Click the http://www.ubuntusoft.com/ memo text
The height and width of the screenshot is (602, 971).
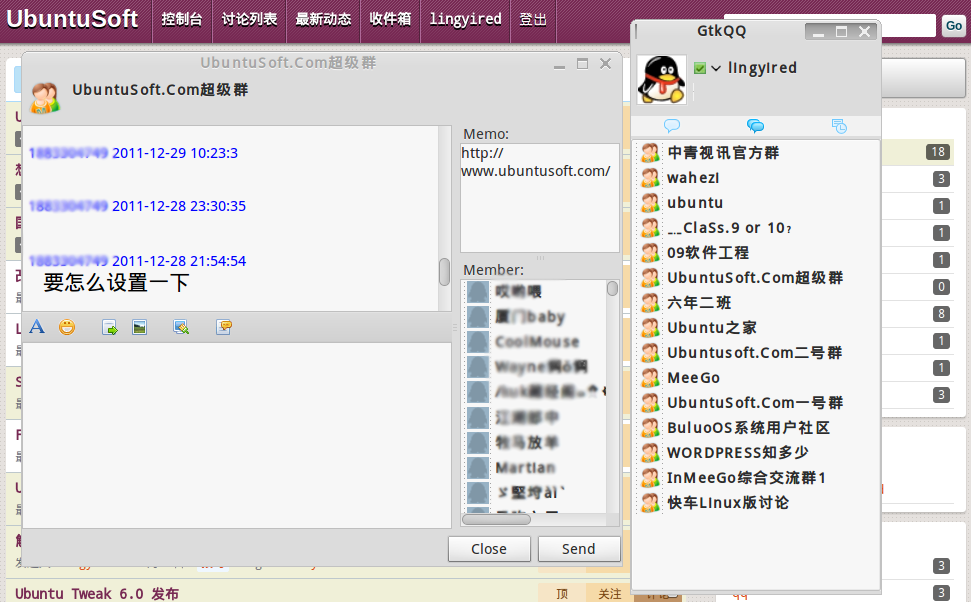coord(536,162)
